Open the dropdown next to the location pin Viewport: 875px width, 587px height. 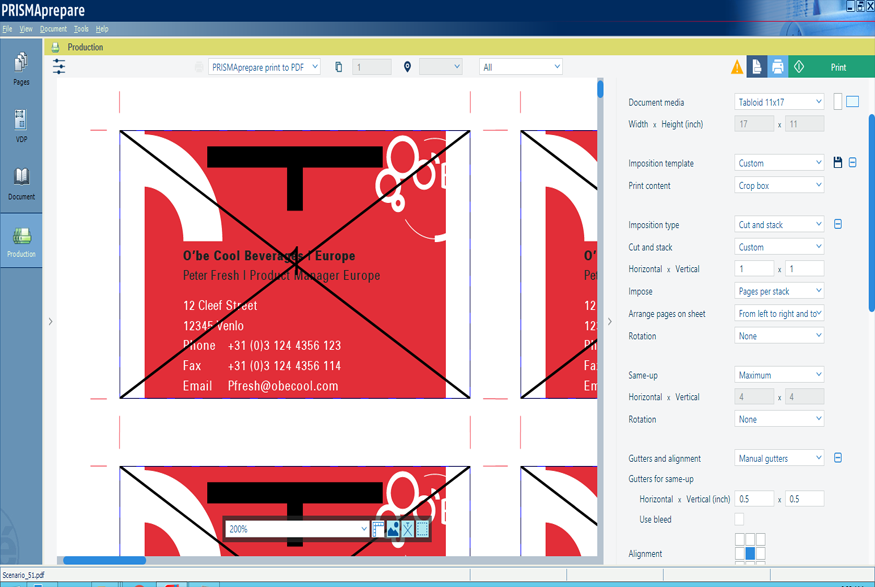tap(441, 67)
